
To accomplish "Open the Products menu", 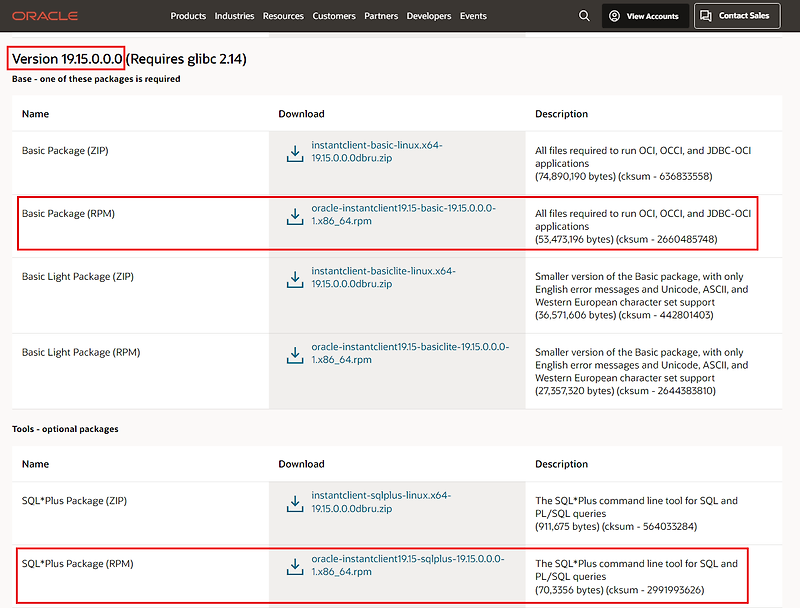I will pos(188,15).
